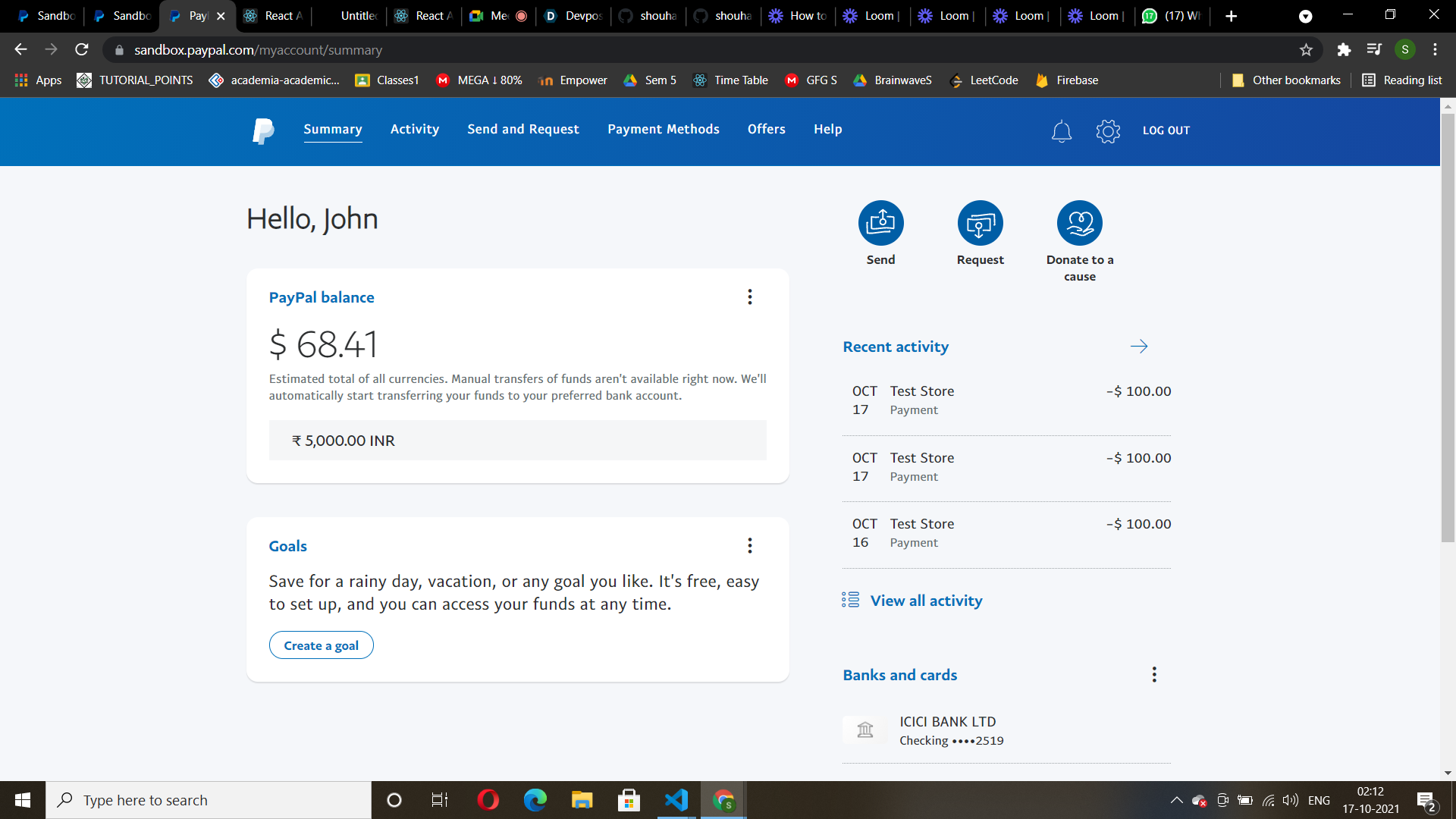Click the Create a goal button
Screen dimensions: 1456x819
tap(321, 645)
